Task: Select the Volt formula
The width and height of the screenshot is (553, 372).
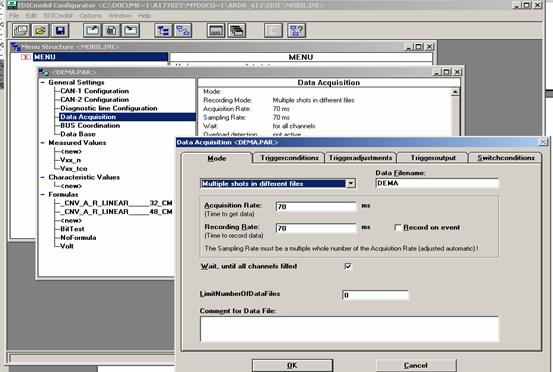Action: click(67, 246)
